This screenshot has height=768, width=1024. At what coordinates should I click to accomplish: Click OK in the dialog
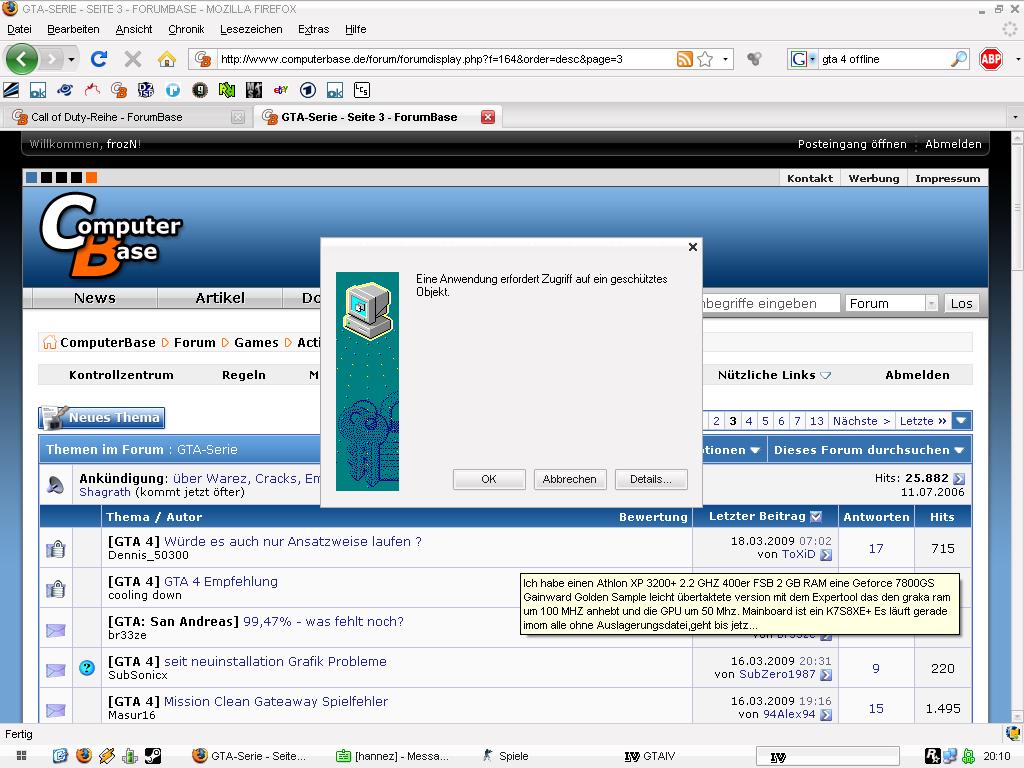coord(488,479)
